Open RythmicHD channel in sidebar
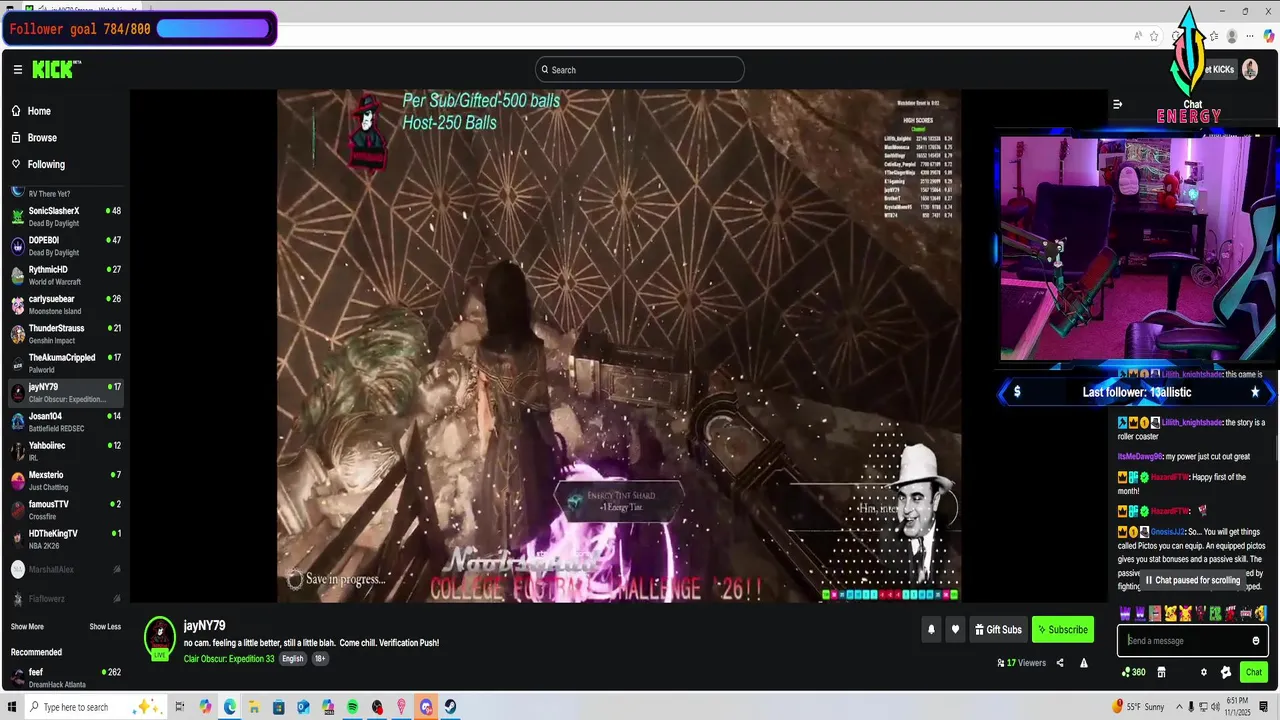The width and height of the screenshot is (1280, 720). [66, 275]
